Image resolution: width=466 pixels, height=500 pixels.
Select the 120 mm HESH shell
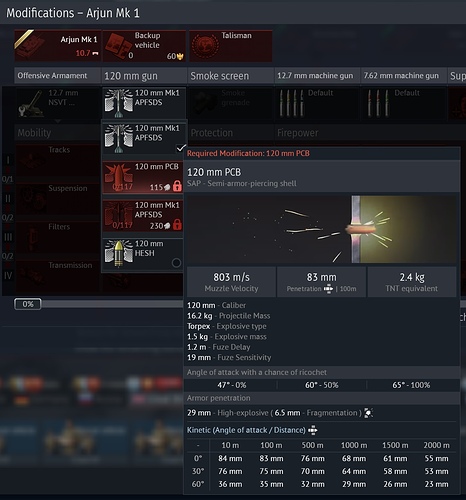coord(143,254)
